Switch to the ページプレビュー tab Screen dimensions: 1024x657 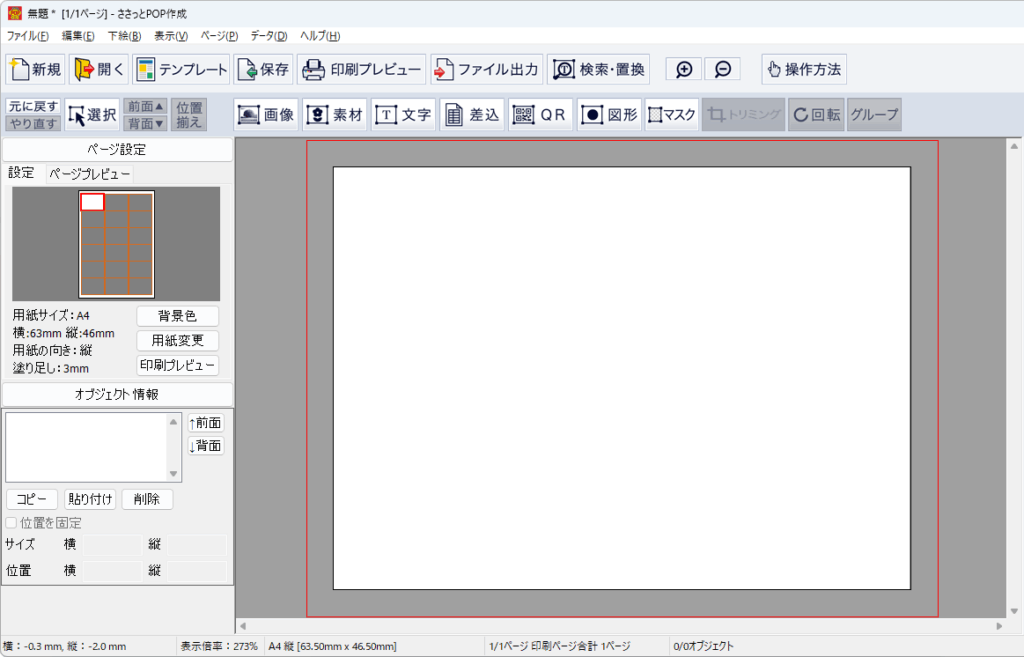[x=90, y=173]
